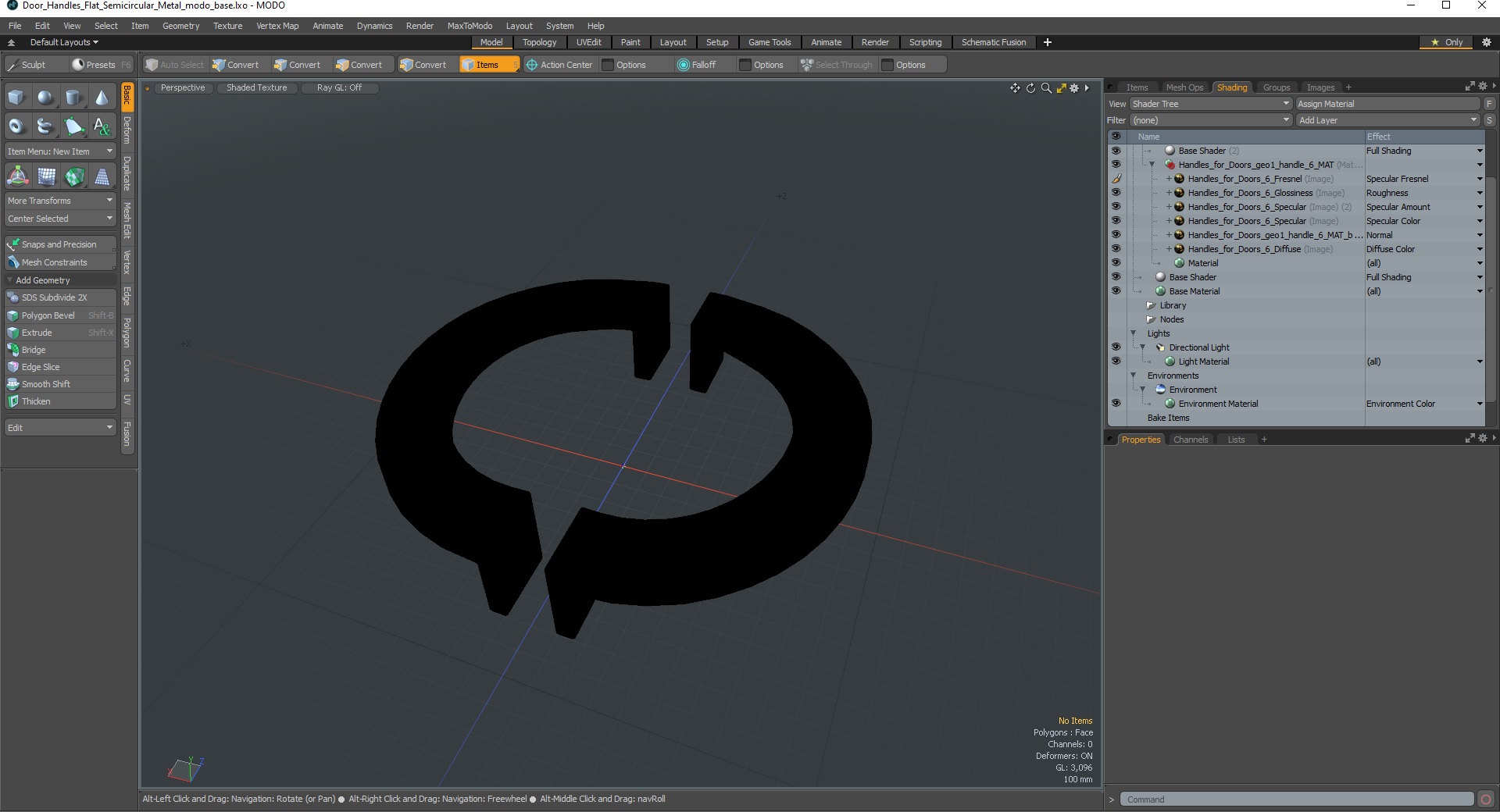Choose the Extrude tool

(60, 333)
